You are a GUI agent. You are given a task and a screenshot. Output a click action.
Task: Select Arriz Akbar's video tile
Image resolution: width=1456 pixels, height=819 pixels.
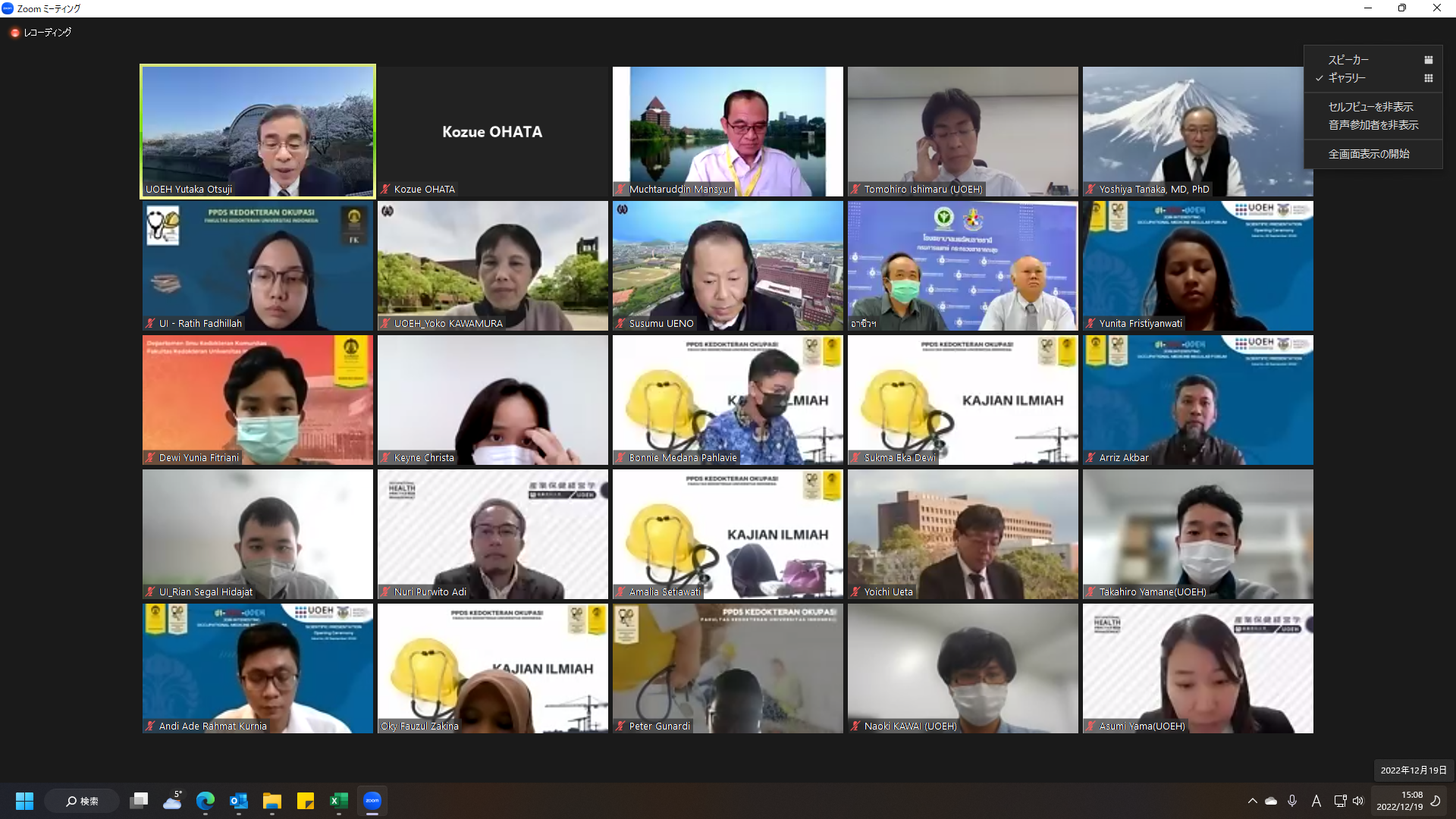1198,400
